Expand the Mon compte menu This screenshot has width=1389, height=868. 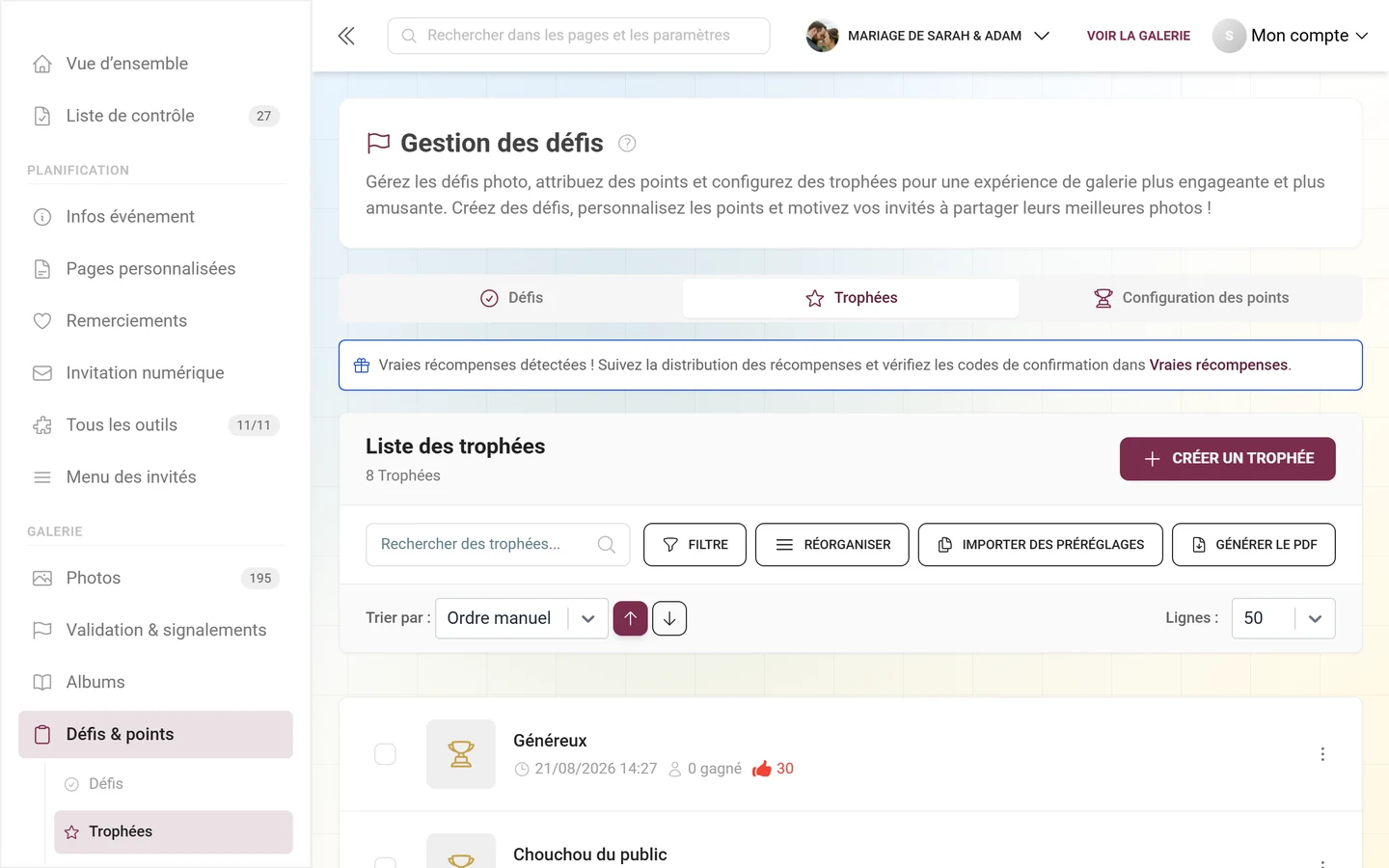point(1291,36)
